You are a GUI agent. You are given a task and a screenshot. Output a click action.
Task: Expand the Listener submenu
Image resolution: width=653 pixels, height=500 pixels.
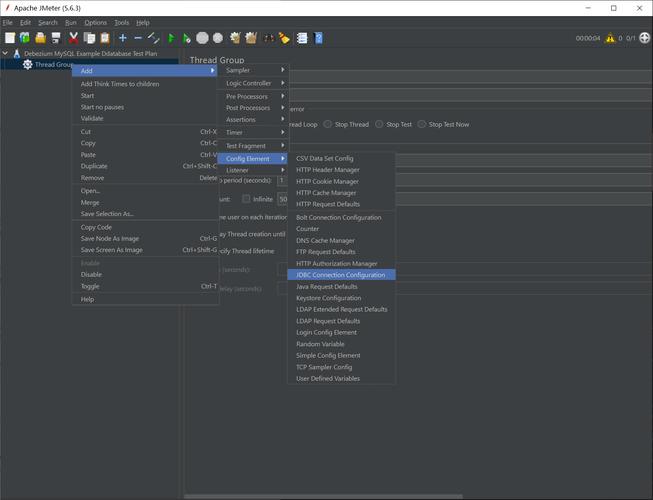click(x=253, y=170)
